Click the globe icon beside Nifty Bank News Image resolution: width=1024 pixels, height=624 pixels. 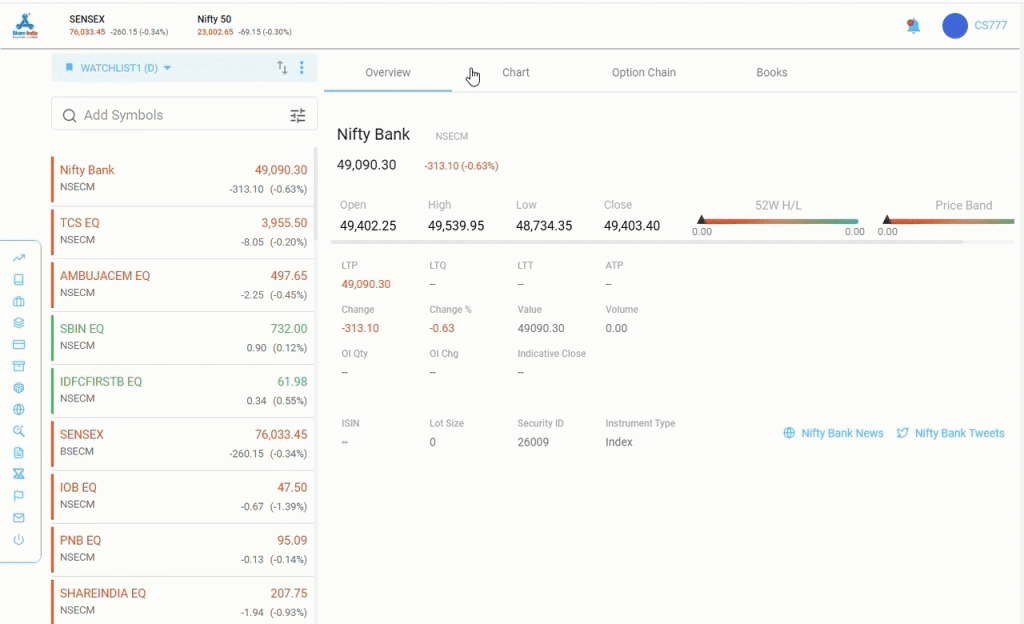click(x=789, y=433)
